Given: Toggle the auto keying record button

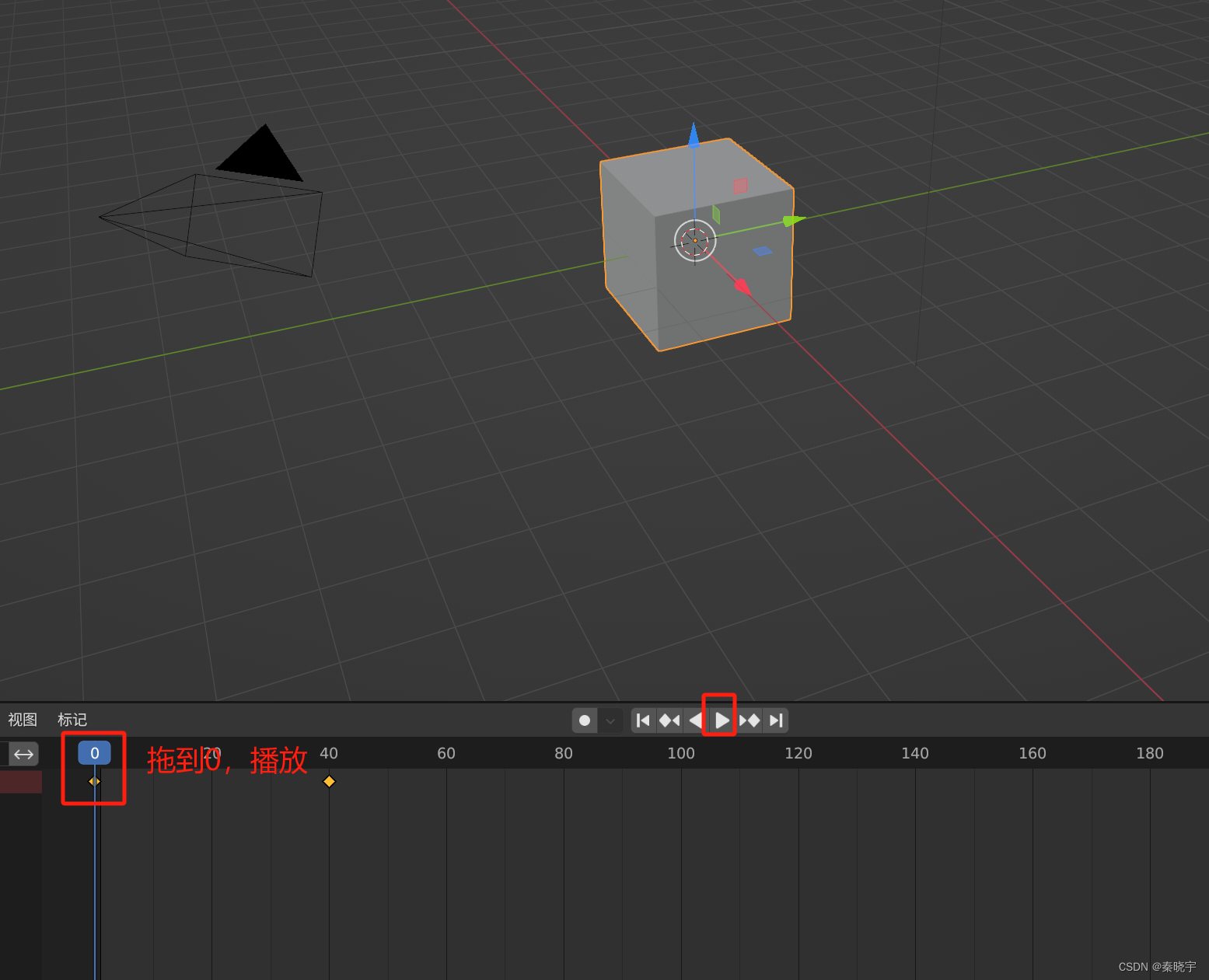Looking at the screenshot, I should pos(585,720).
